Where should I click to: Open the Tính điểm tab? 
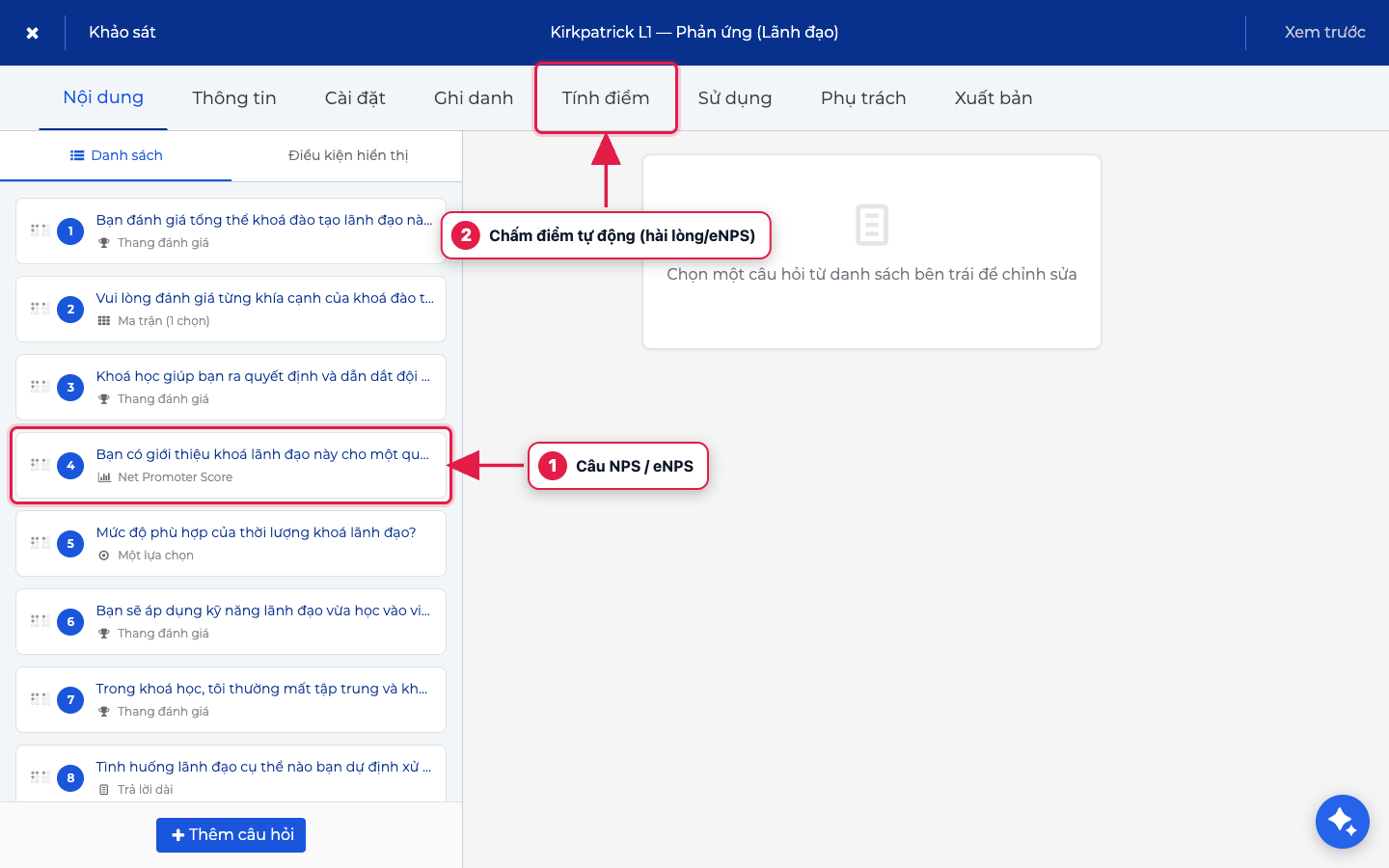click(606, 97)
